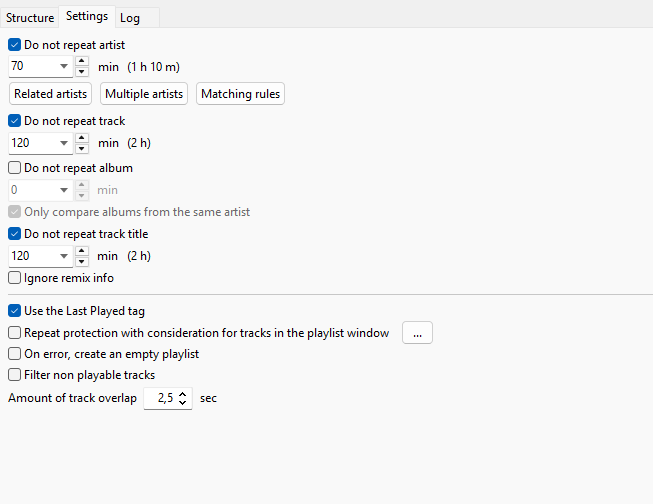Expand the artist repeat minutes dropdown
Viewport: 653px width, 504px height.
[63, 67]
